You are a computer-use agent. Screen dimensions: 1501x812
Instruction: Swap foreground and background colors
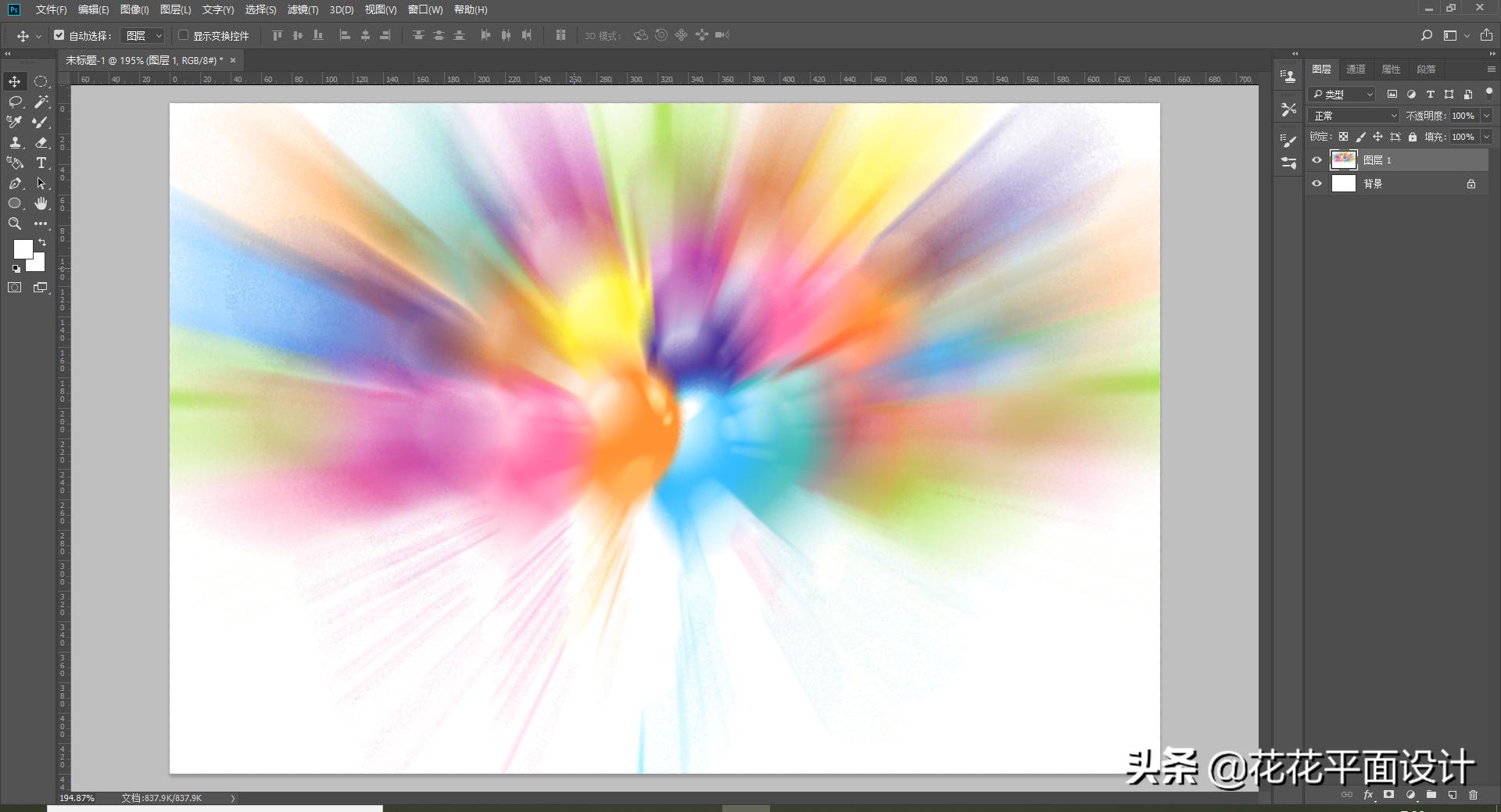42,242
